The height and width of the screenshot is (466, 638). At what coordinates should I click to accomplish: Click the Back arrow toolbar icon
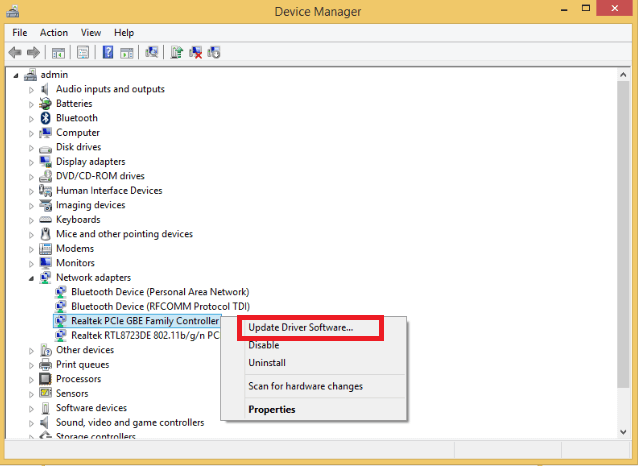coord(15,53)
